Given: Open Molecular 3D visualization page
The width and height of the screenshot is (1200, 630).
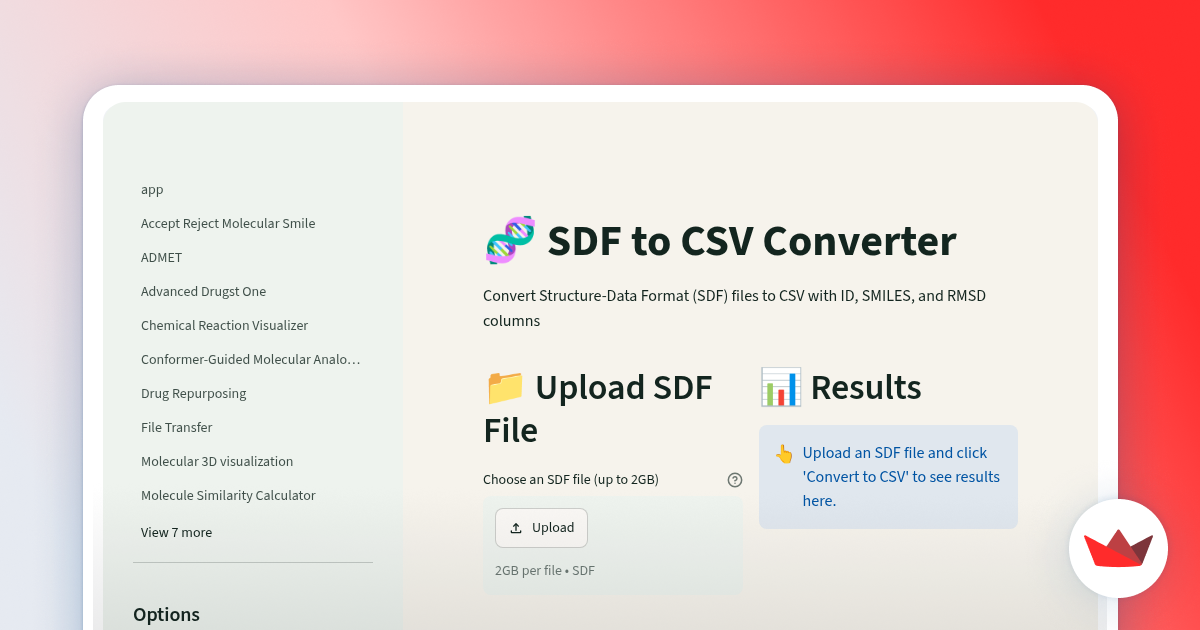Looking at the screenshot, I should click(x=217, y=462).
